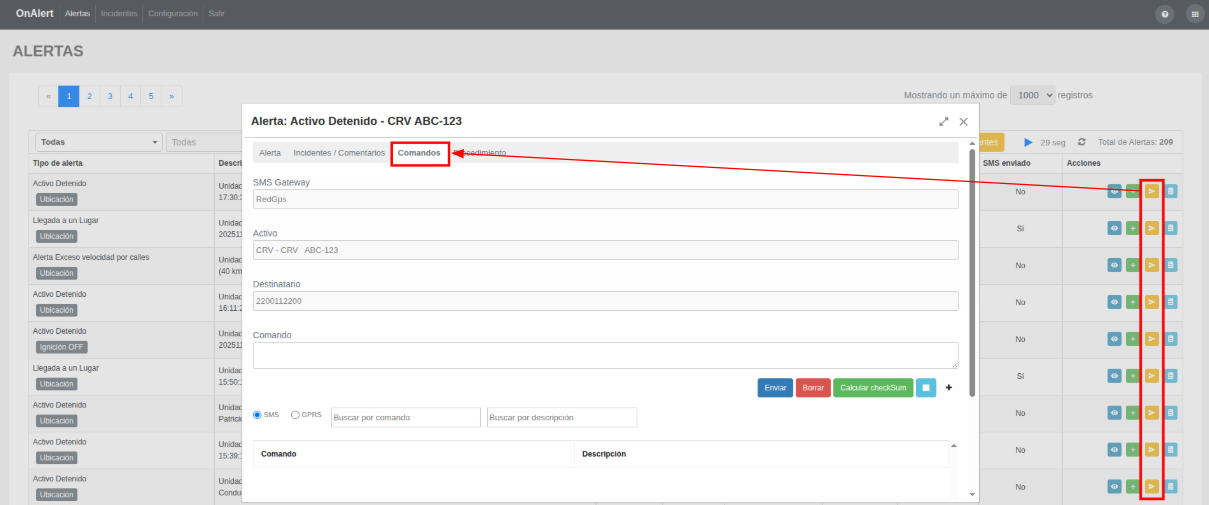Go to next page with » button
This screenshot has height=505, width=1209.
(172, 96)
